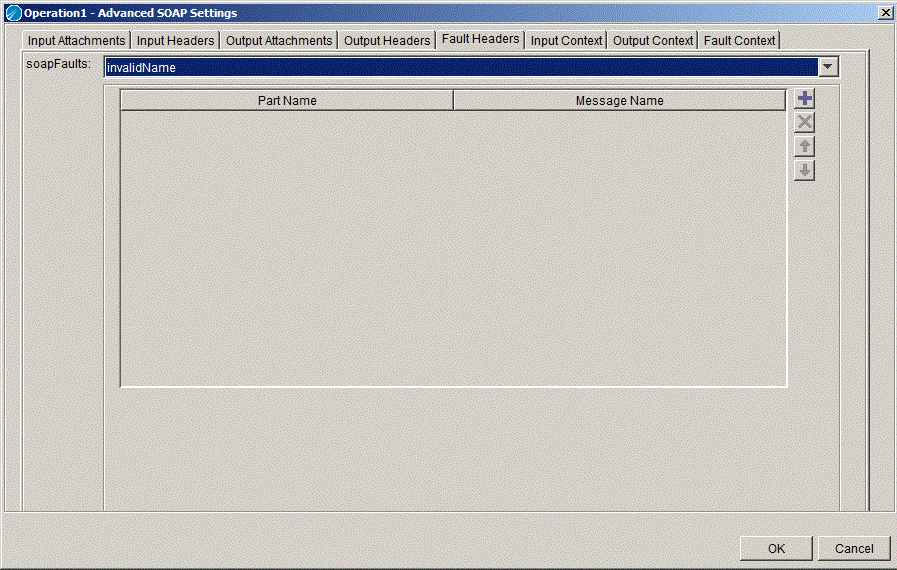View the Fault Context tab

coord(739,41)
